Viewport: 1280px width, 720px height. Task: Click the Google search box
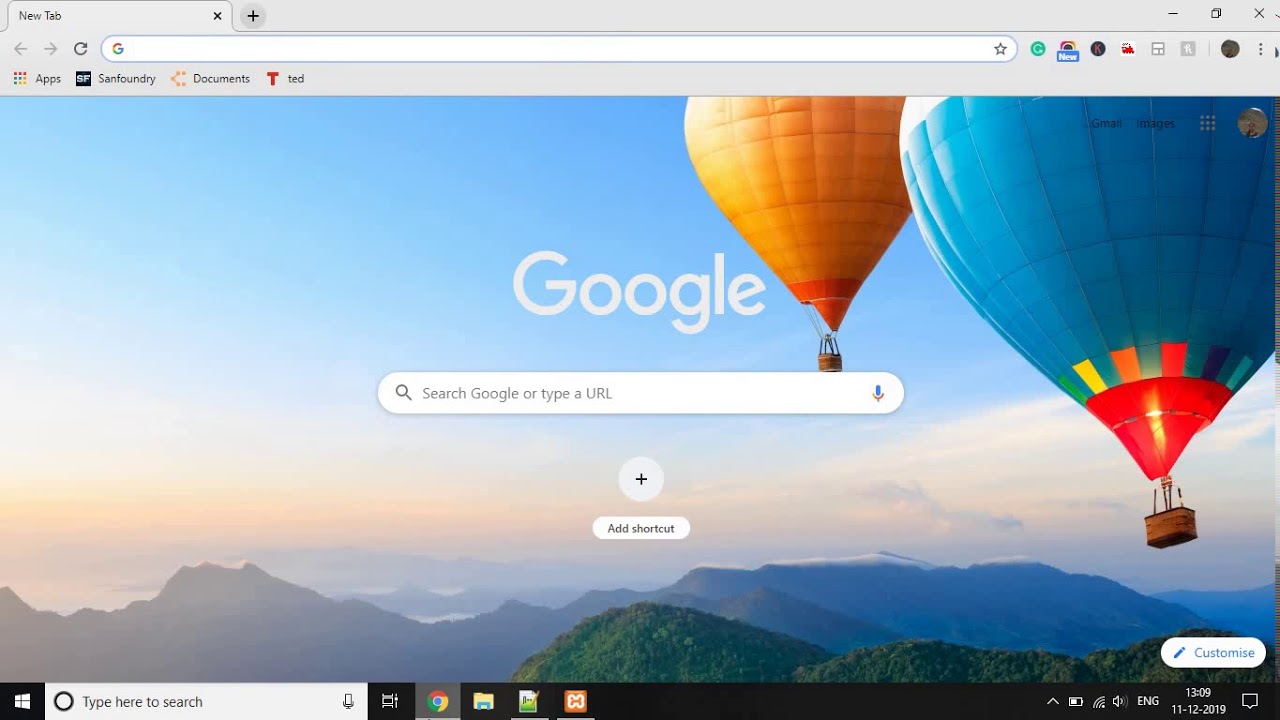[x=641, y=393]
